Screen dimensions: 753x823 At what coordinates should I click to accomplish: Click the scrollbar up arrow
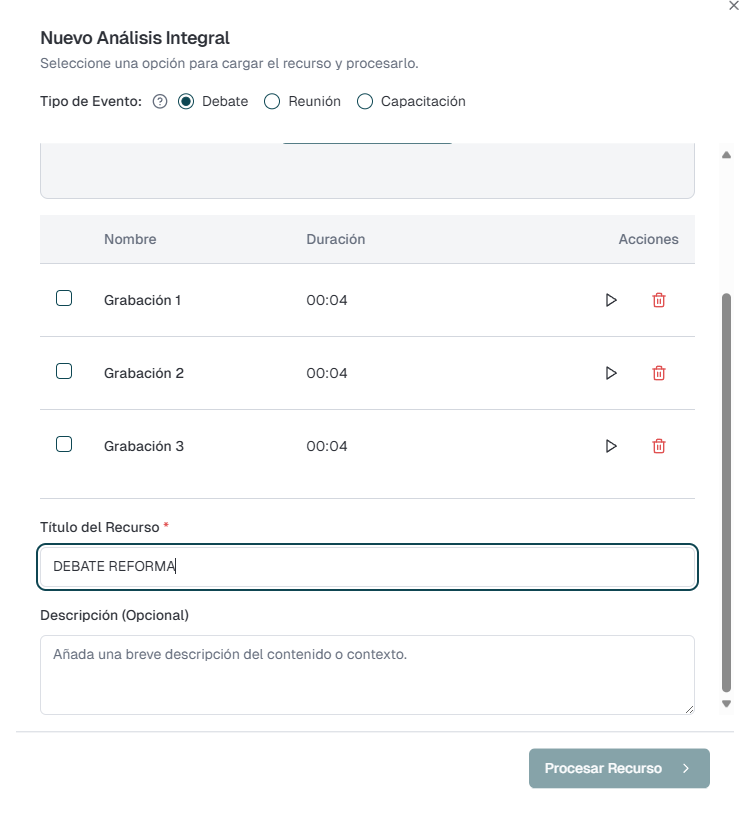(x=727, y=155)
